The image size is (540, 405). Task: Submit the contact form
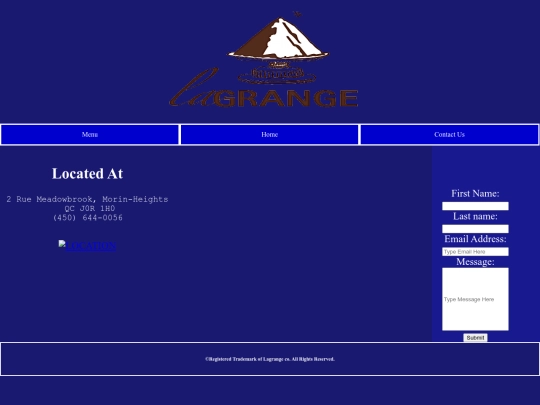[475, 338]
